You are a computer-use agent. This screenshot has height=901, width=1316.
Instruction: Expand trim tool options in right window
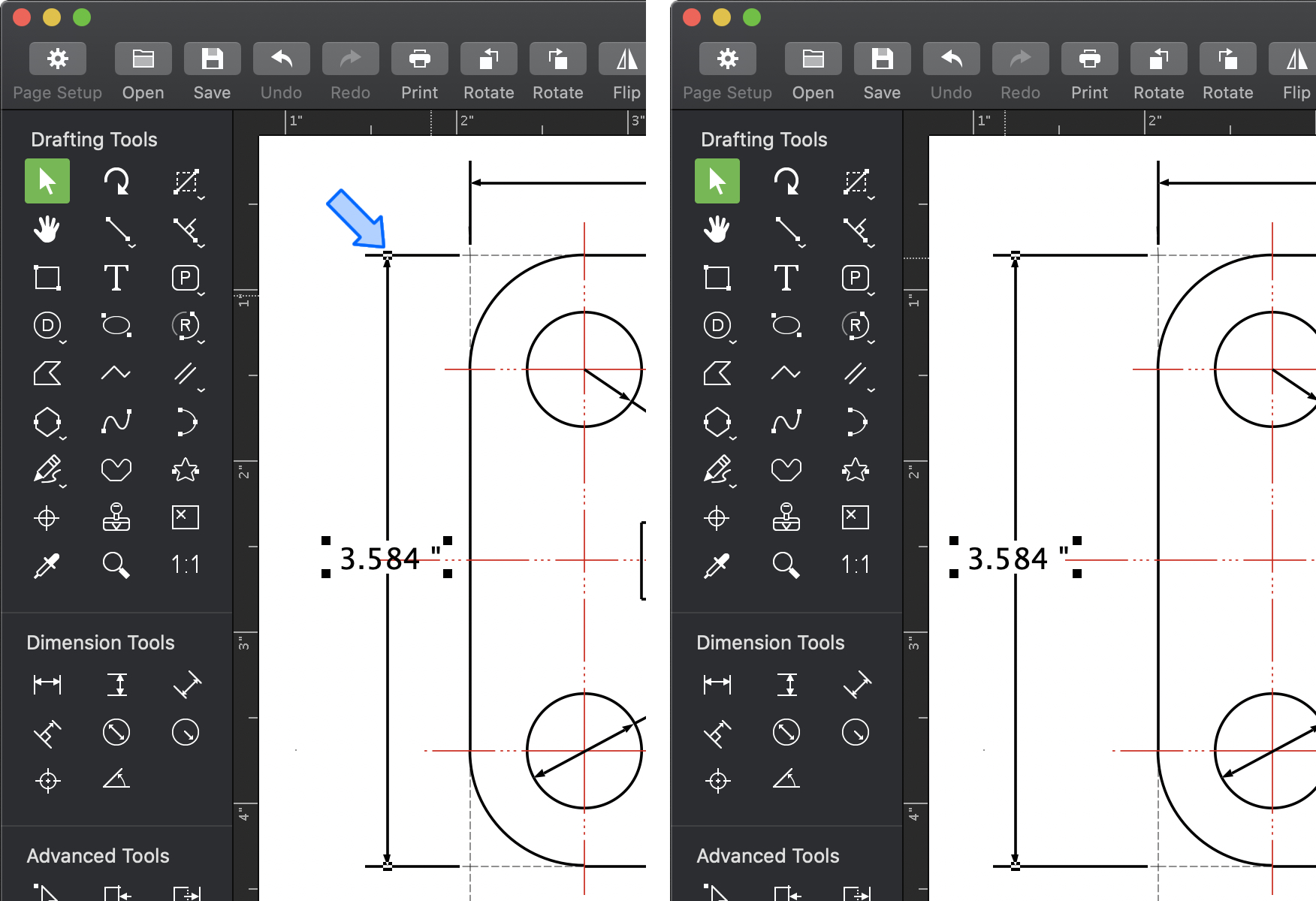pyautogui.click(x=871, y=246)
